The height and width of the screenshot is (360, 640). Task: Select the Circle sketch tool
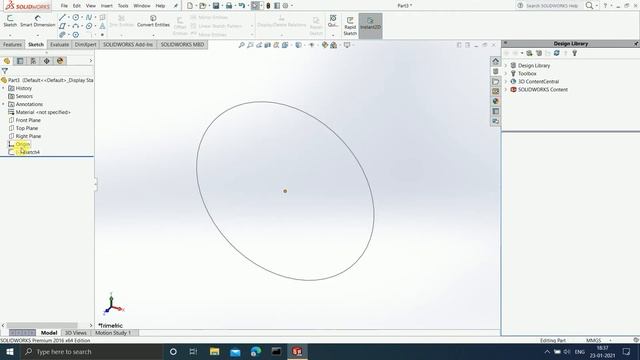tap(76, 18)
